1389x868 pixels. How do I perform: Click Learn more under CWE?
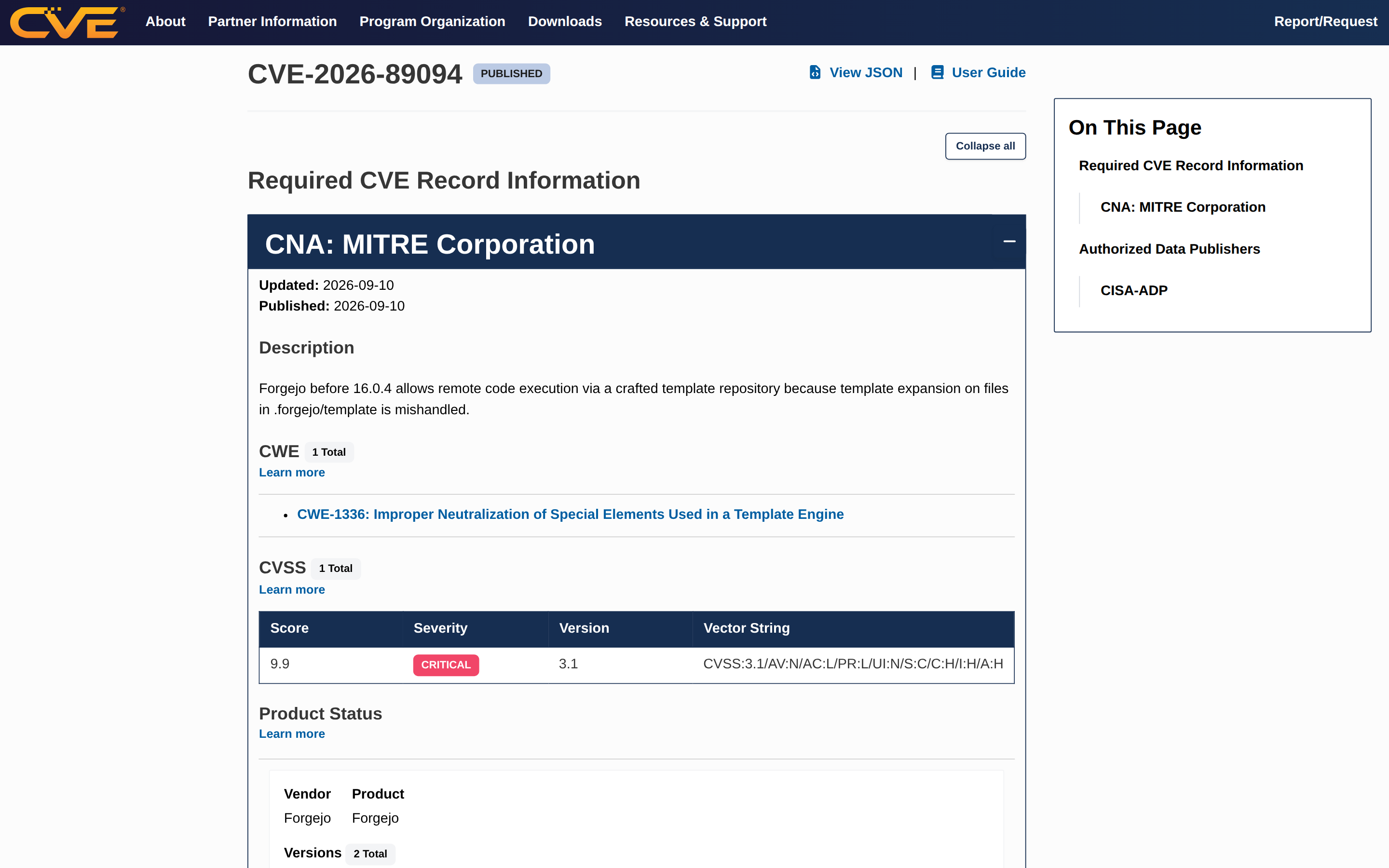click(x=292, y=473)
